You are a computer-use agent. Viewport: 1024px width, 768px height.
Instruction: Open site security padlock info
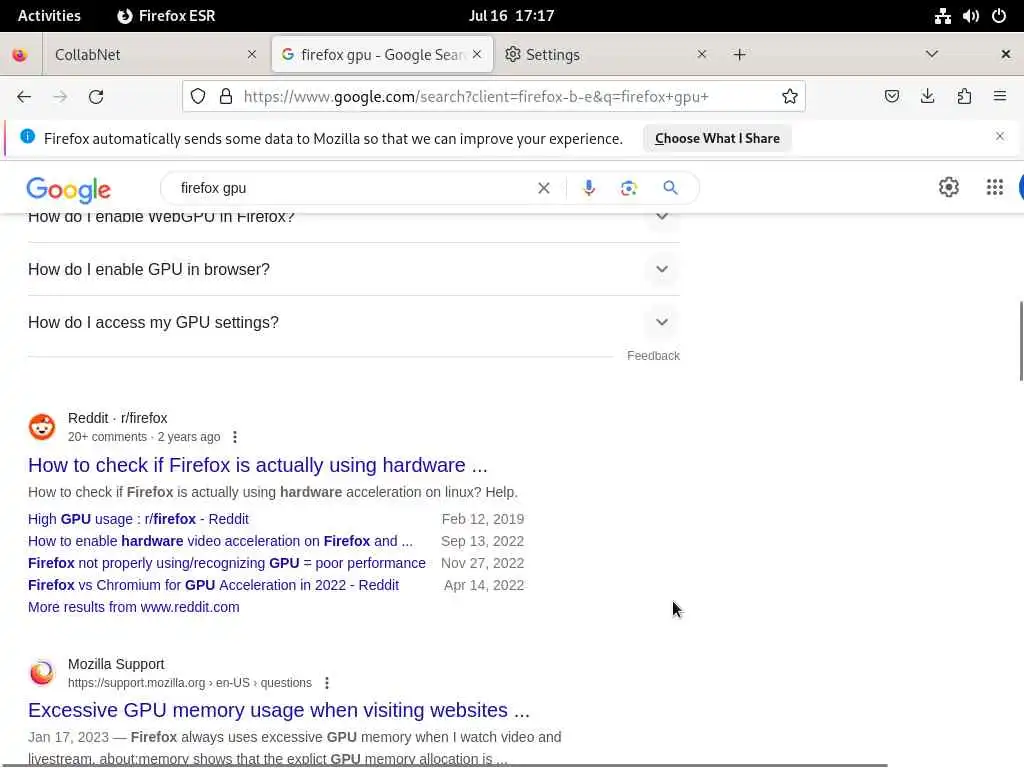(226, 97)
